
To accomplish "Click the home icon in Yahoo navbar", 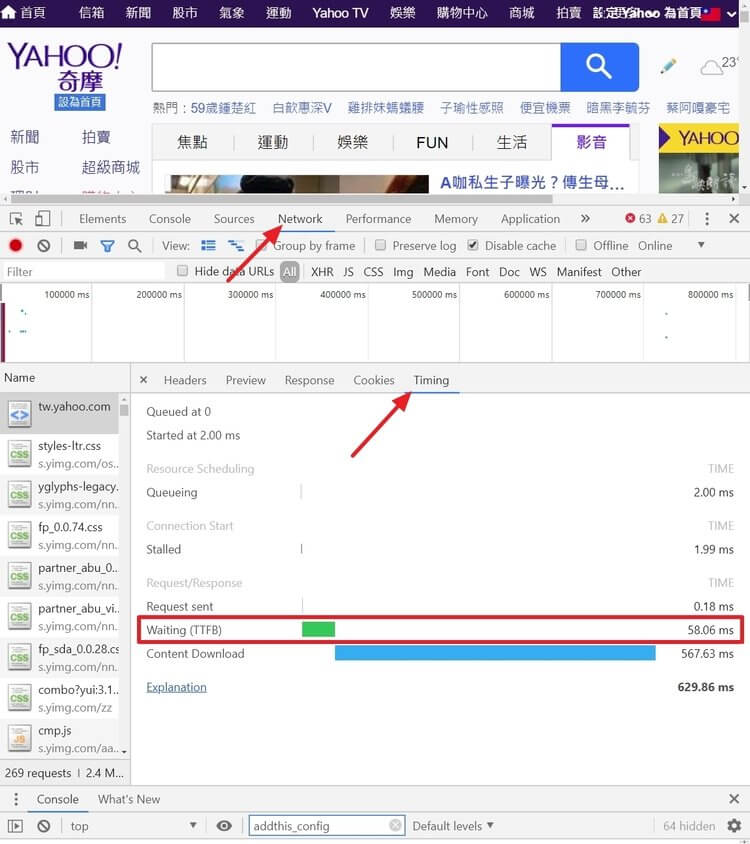I will coord(9,12).
